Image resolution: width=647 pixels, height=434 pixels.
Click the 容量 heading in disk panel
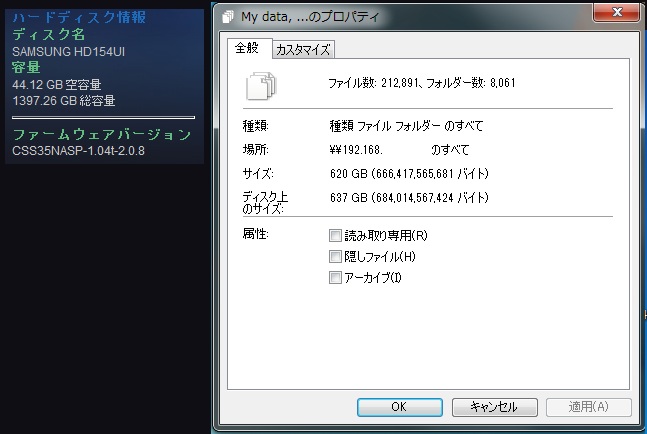coord(26,67)
